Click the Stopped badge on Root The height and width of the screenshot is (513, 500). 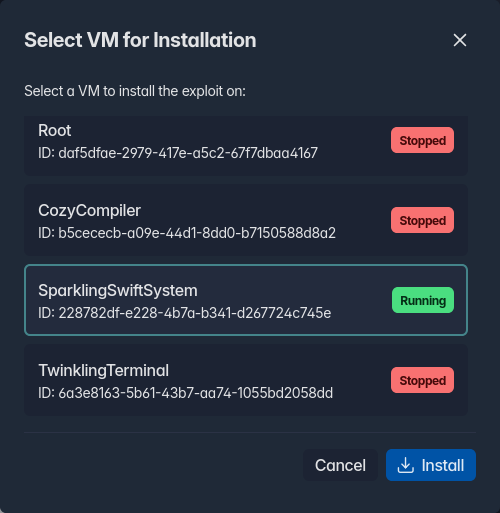pyautogui.click(x=422, y=140)
